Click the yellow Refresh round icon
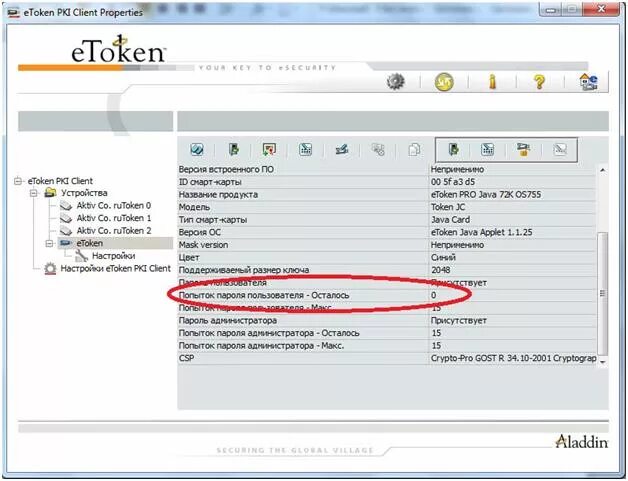The height and width of the screenshot is (481, 628). tap(444, 82)
